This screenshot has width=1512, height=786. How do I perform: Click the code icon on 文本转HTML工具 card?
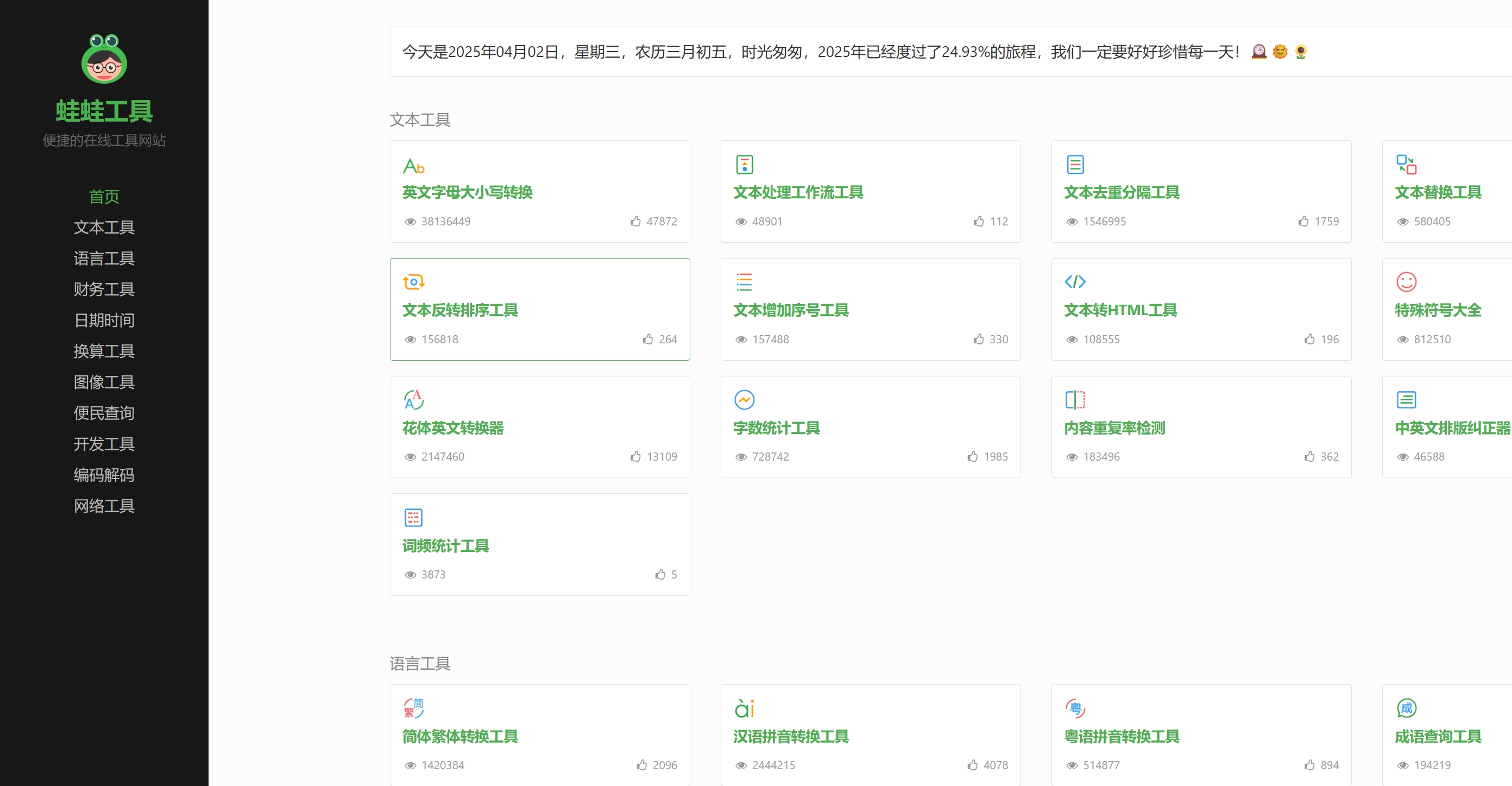(x=1075, y=282)
